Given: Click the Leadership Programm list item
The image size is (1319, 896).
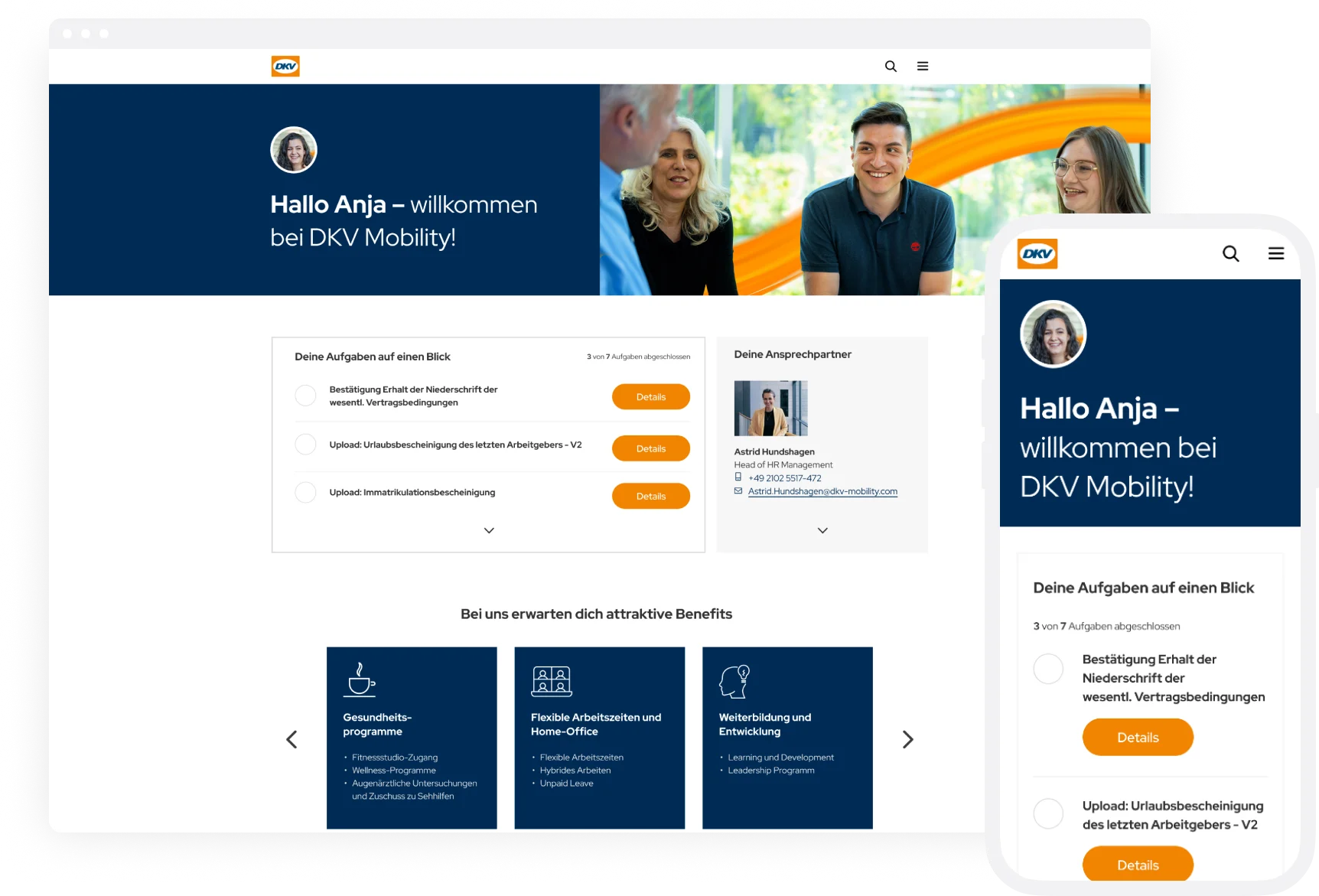Looking at the screenshot, I should 771,771.
